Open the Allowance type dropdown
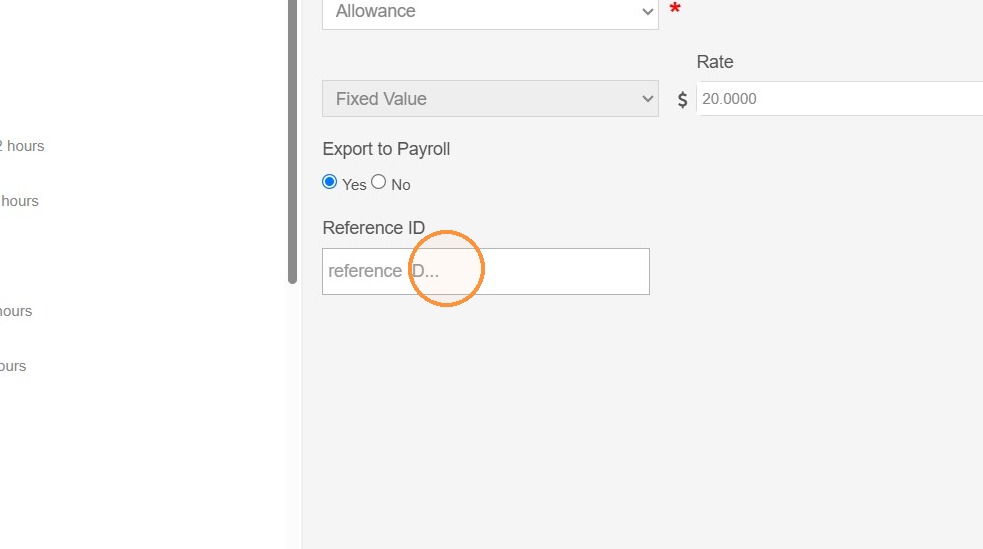This screenshot has width=983, height=549. [490, 13]
